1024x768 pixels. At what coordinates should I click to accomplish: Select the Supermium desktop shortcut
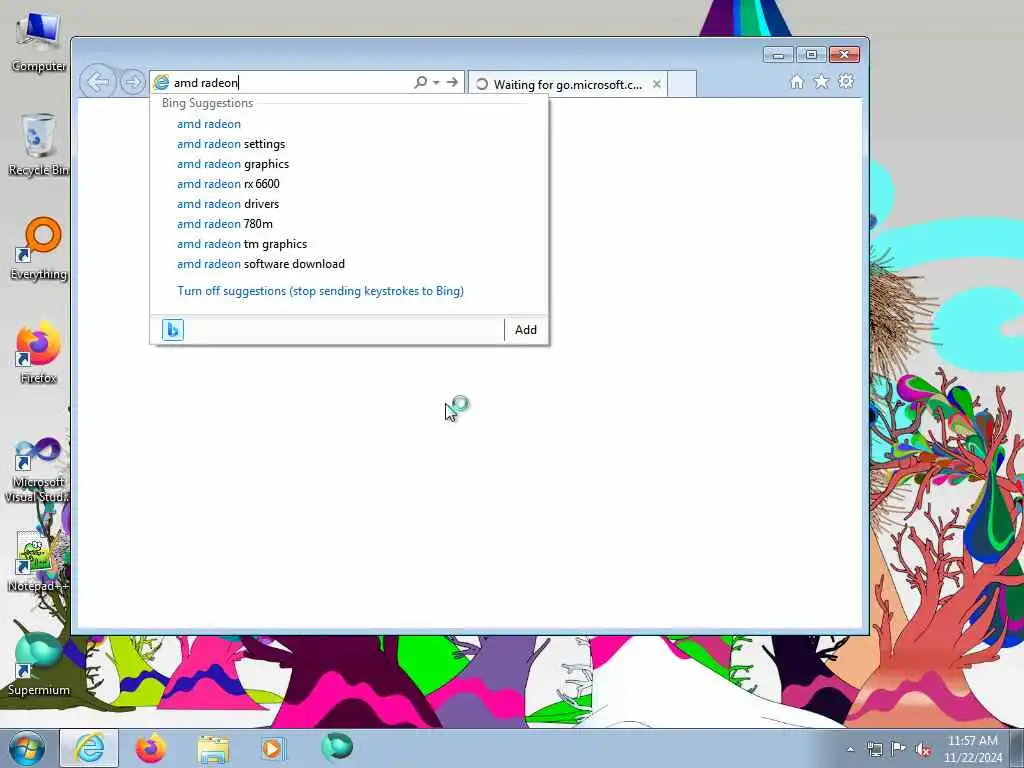(39, 665)
